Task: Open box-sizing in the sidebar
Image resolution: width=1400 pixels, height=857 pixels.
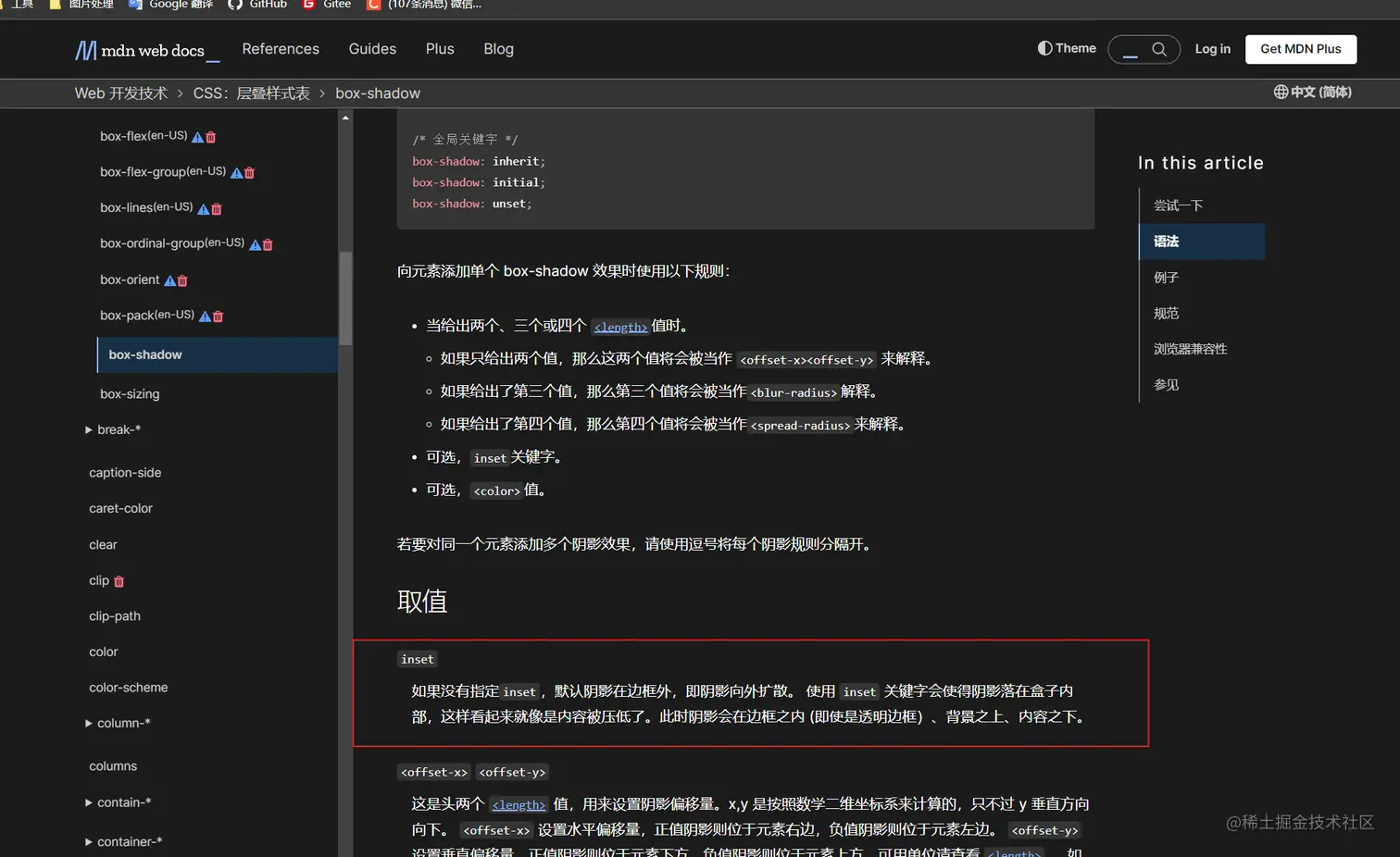Action: pyautogui.click(x=130, y=394)
